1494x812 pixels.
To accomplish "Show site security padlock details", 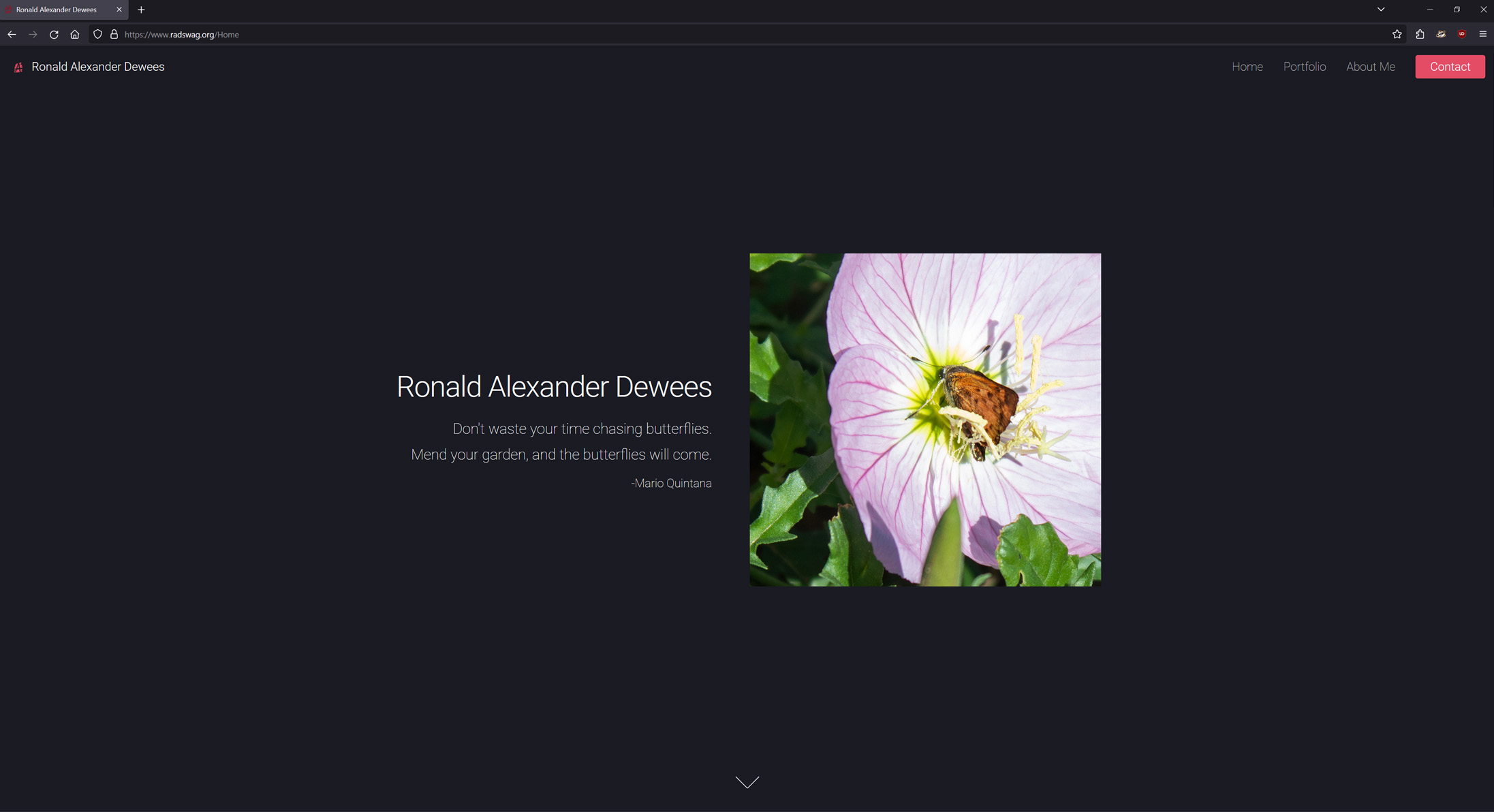I will [x=114, y=35].
